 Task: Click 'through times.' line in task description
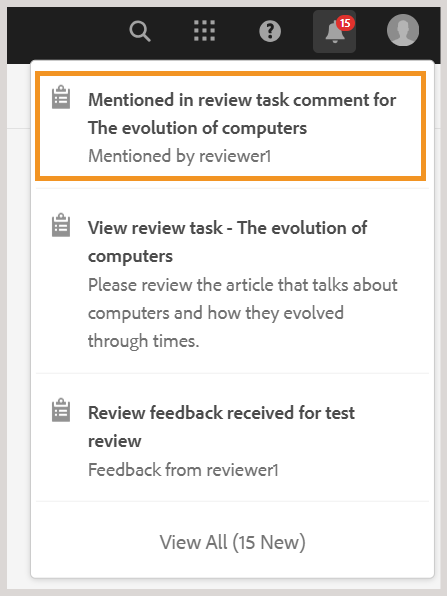coord(144,341)
